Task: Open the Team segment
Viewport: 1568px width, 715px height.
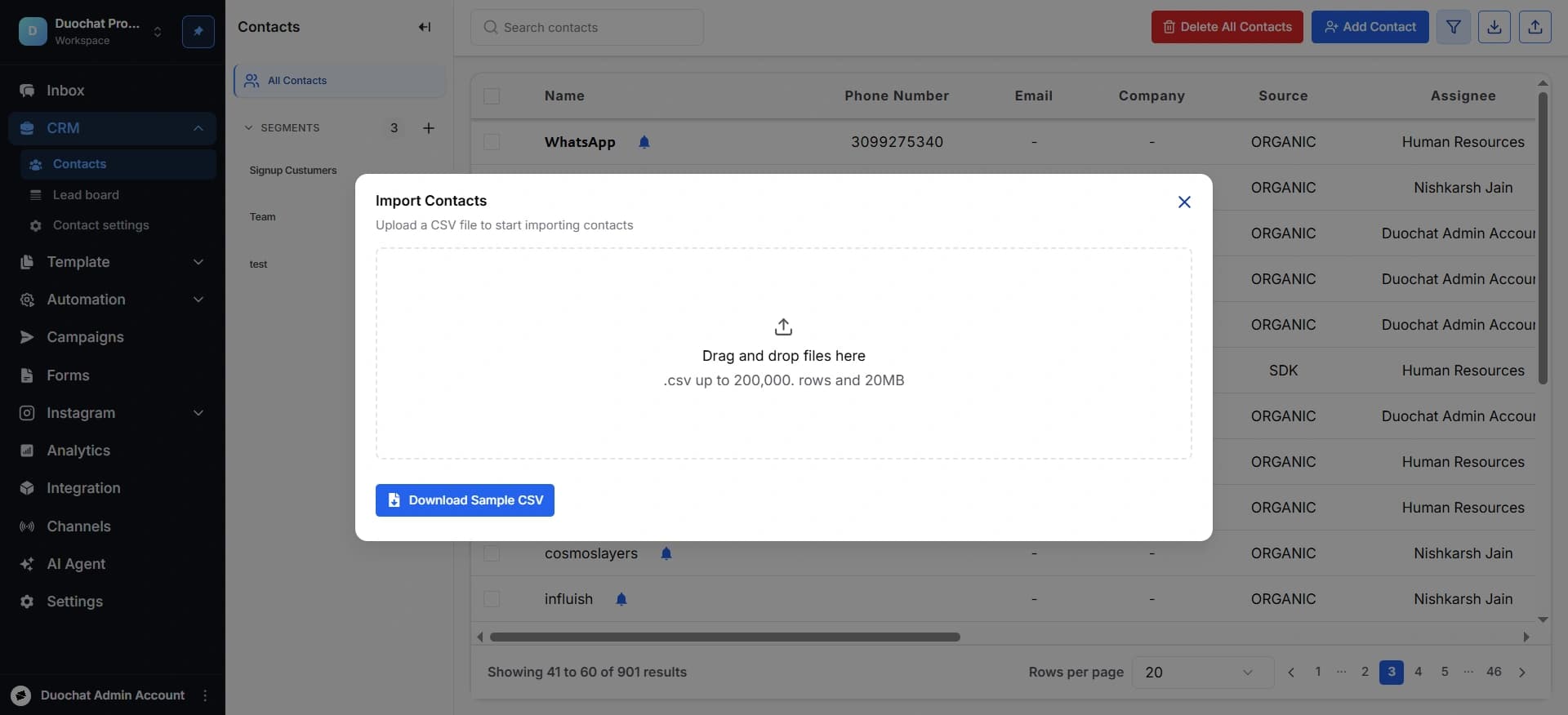Action: click(x=263, y=217)
